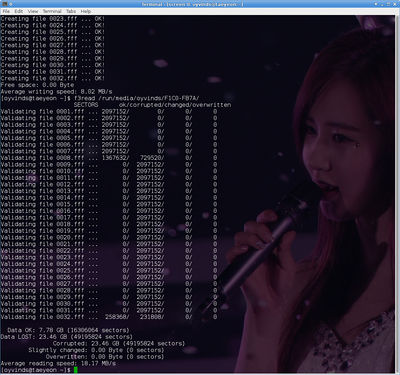Click the terminal window menu icon in title bar

pos(5,4)
